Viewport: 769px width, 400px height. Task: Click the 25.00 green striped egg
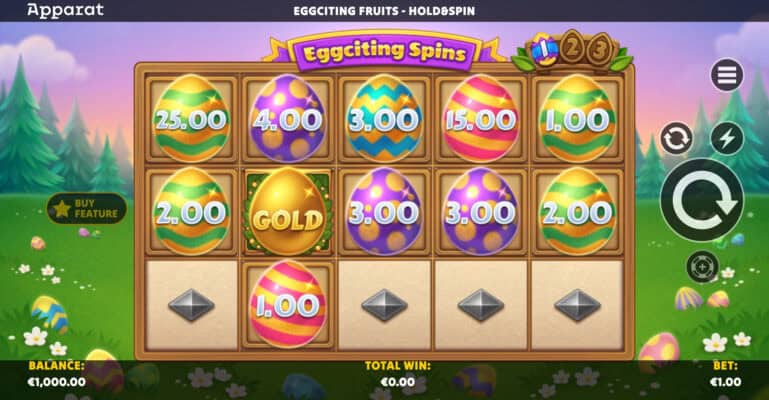[191, 118]
